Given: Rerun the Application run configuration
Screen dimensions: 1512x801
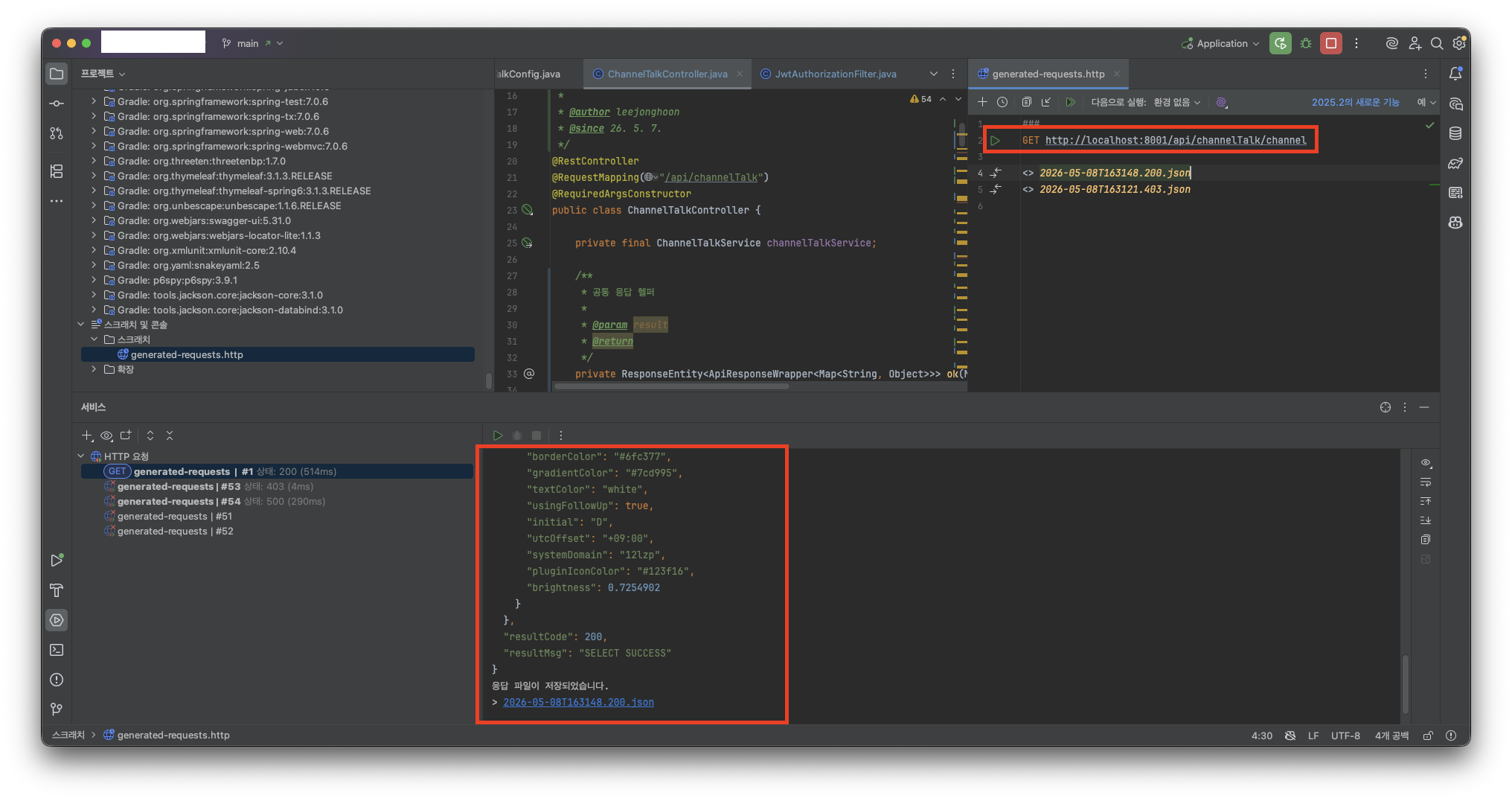Looking at the screenshot, I should click(1281, 43).
